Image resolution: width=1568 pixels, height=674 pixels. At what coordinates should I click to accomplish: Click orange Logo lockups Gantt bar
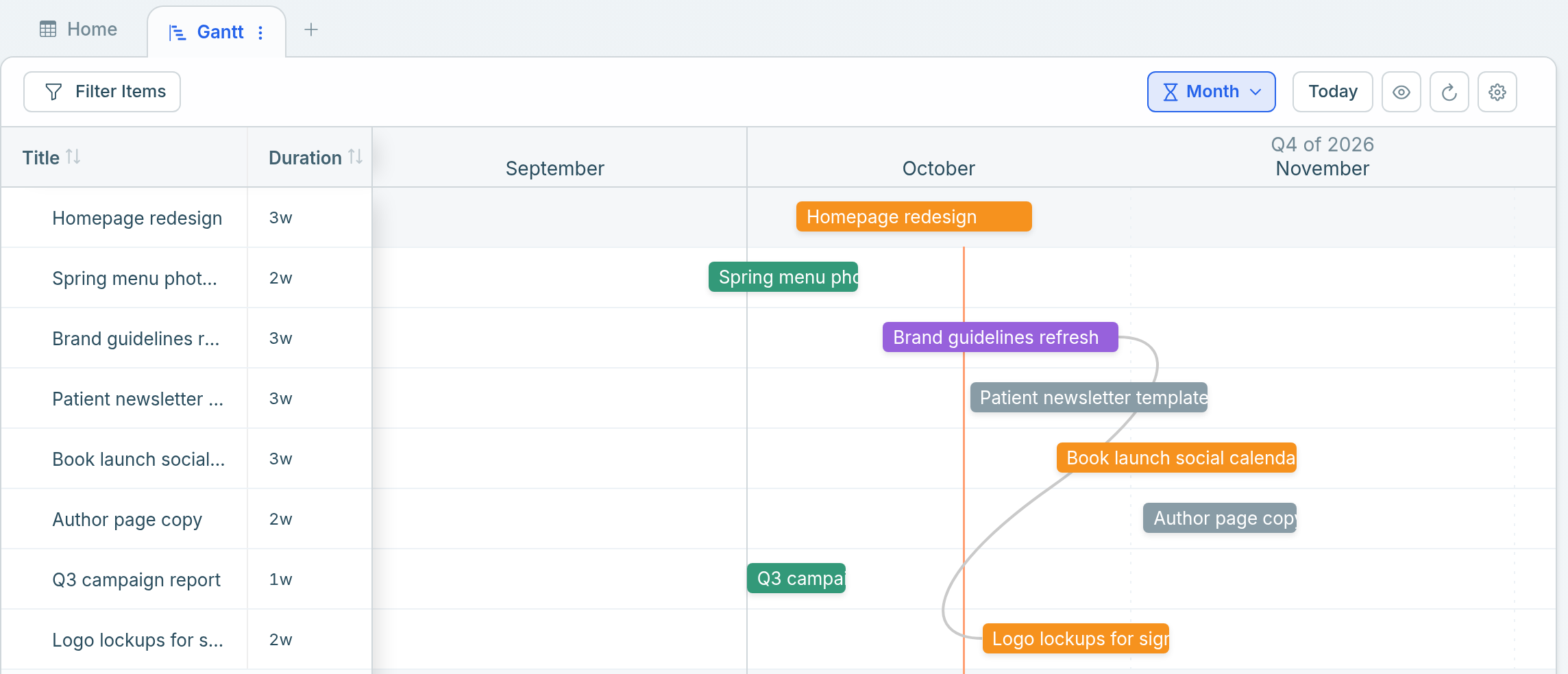1075,638
